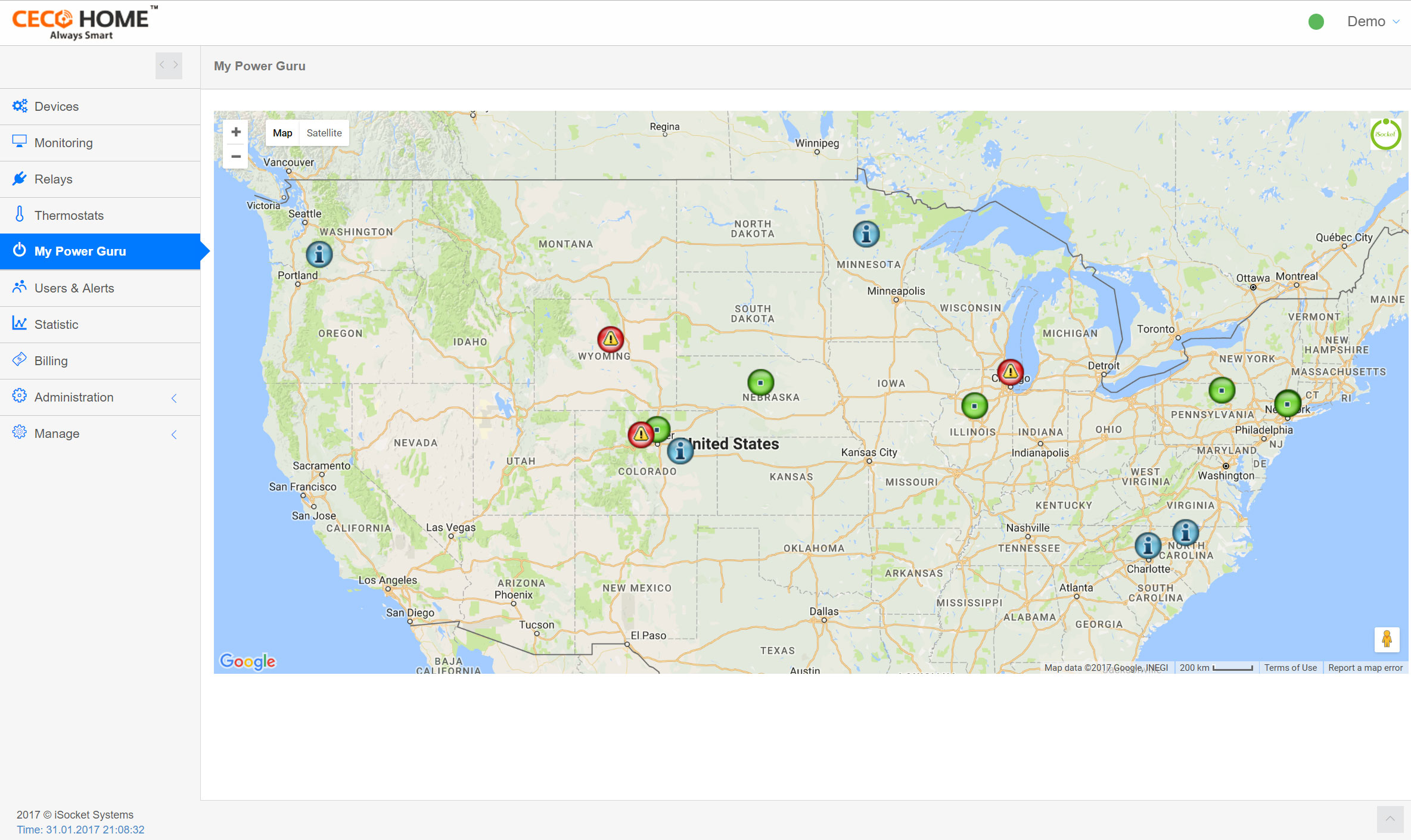Click Report a map error link
Image resolution: width=1411 pixels, height=840 pixels.
point(1365,668)
